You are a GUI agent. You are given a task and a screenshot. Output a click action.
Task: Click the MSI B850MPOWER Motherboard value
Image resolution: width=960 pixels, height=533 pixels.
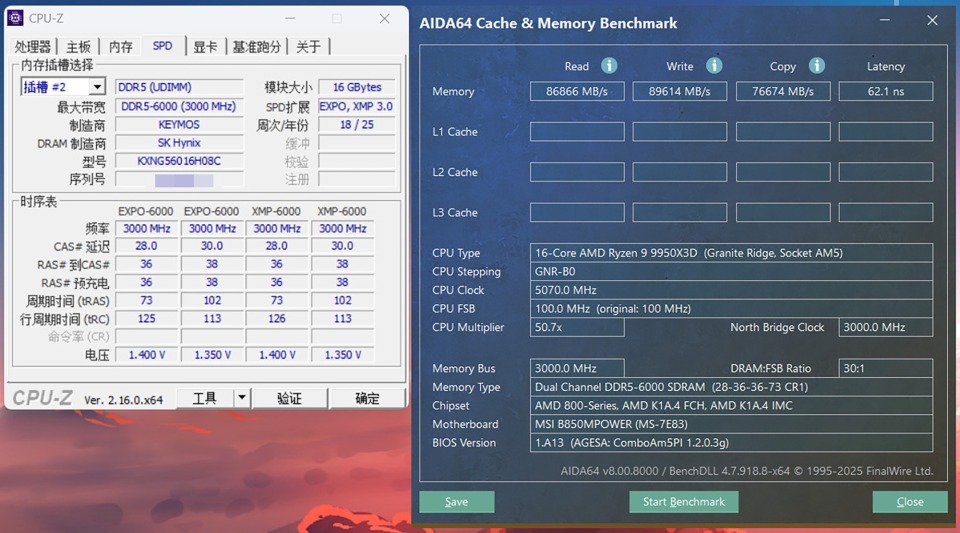732,424
